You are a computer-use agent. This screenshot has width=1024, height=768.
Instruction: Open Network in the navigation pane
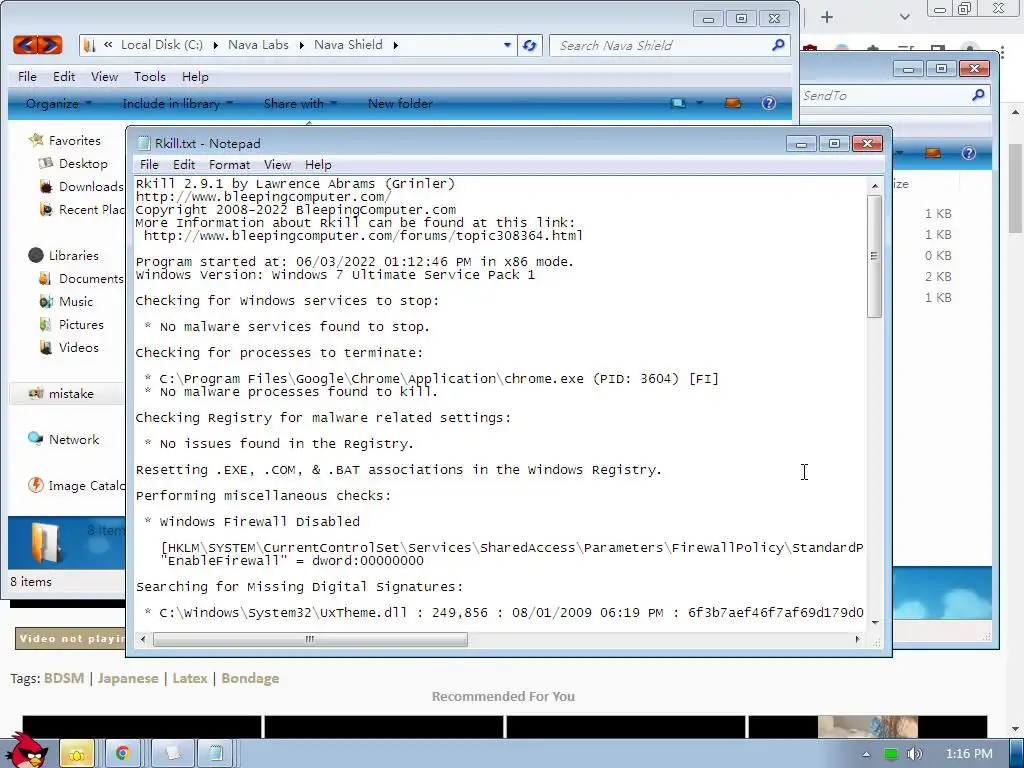tap(74, 439)
